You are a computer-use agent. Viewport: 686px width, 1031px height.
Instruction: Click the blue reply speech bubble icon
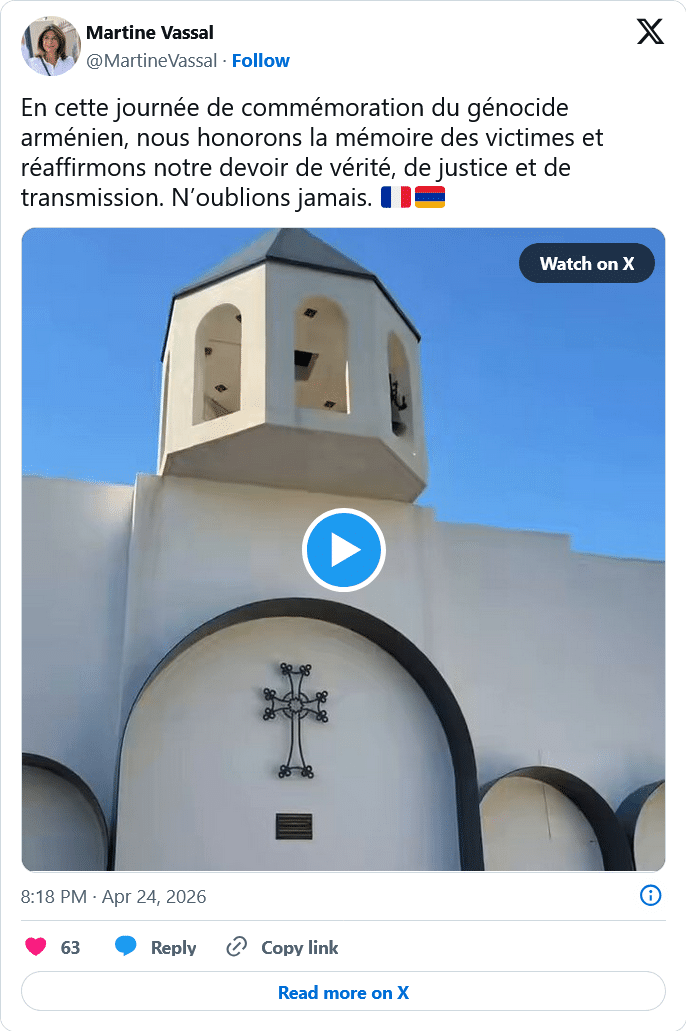click(x=126, y=946)
